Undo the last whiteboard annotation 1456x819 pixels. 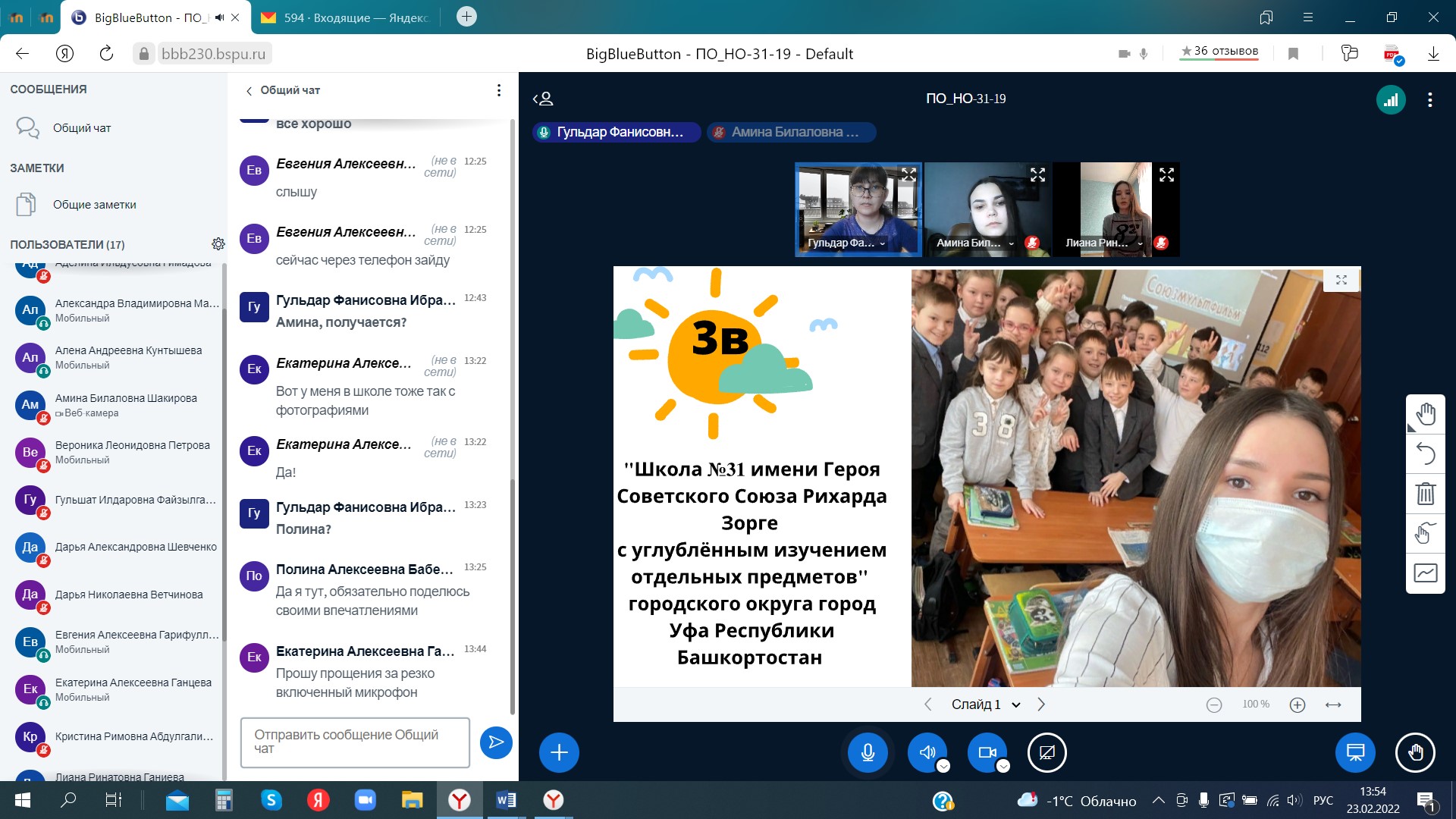pos(1426,454)
